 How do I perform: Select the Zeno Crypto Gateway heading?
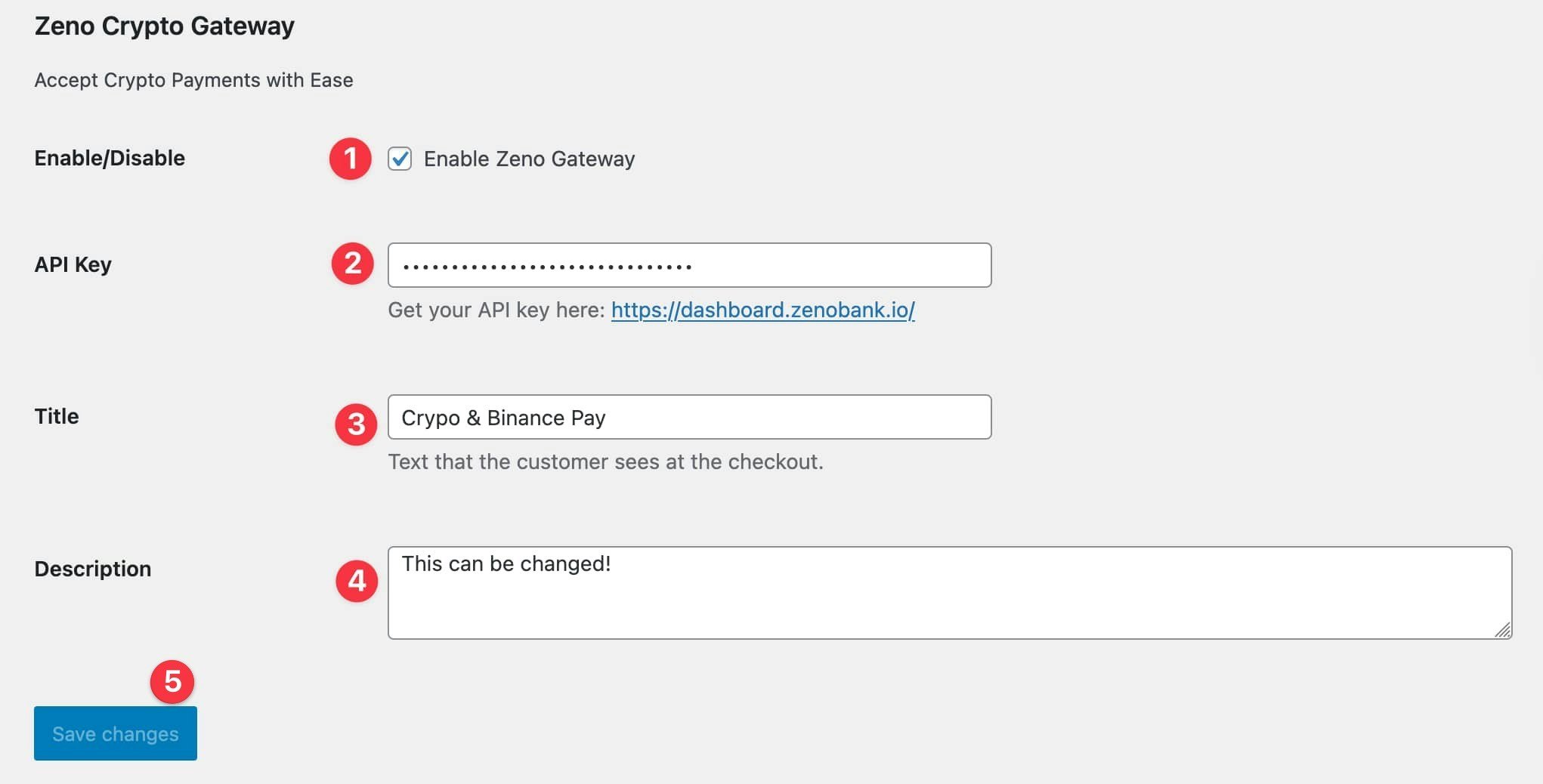tap(164, 25)
